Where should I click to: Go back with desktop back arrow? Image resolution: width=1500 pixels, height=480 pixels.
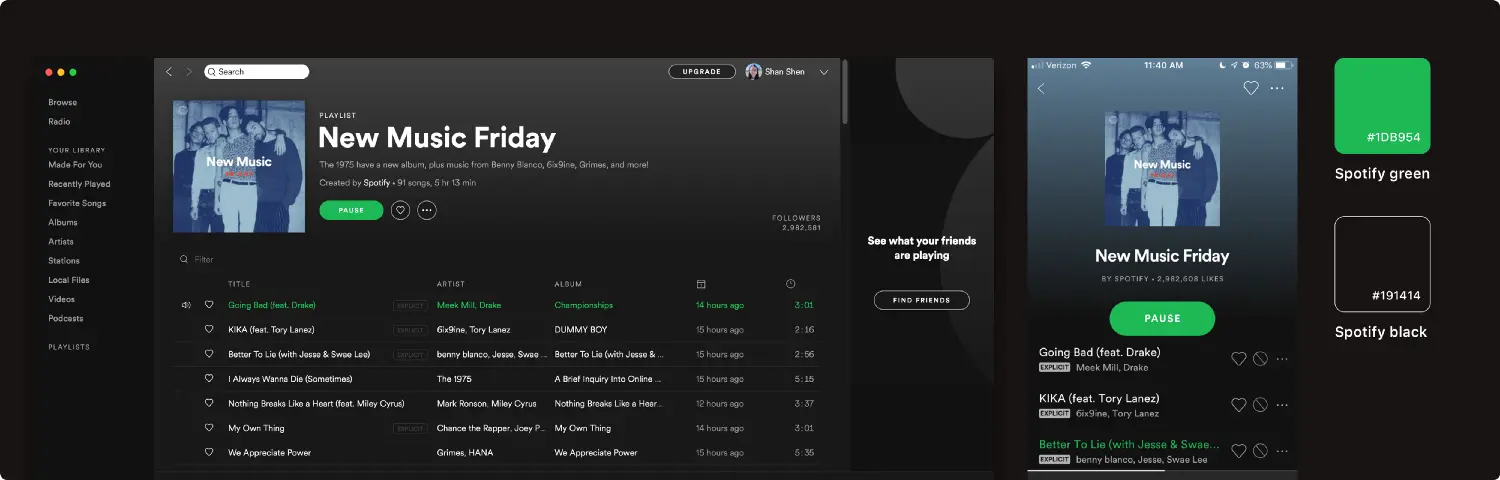click(x=169, y=72)
